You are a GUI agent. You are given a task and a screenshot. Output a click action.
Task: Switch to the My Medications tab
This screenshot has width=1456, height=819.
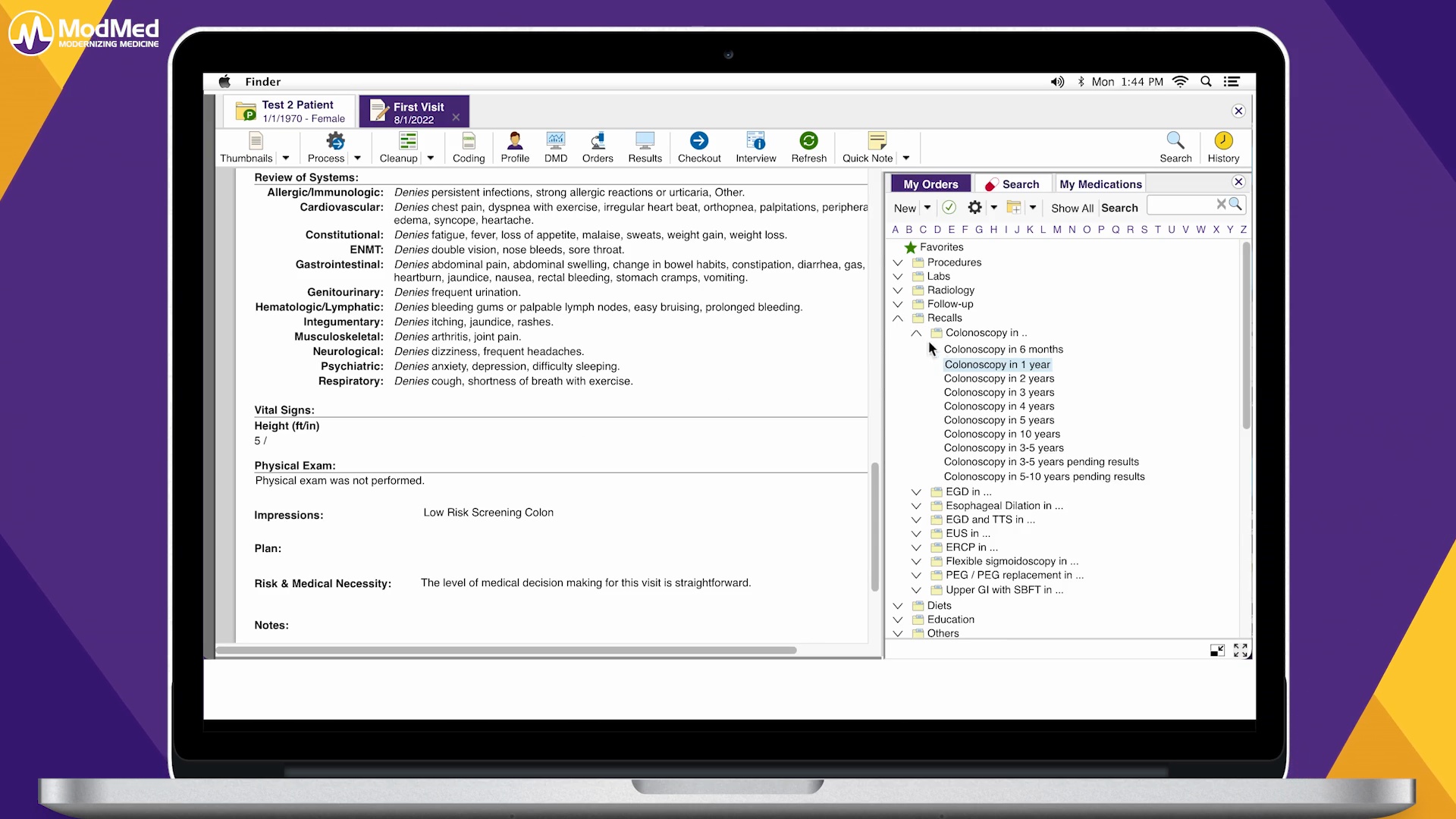pos(1100,184)
